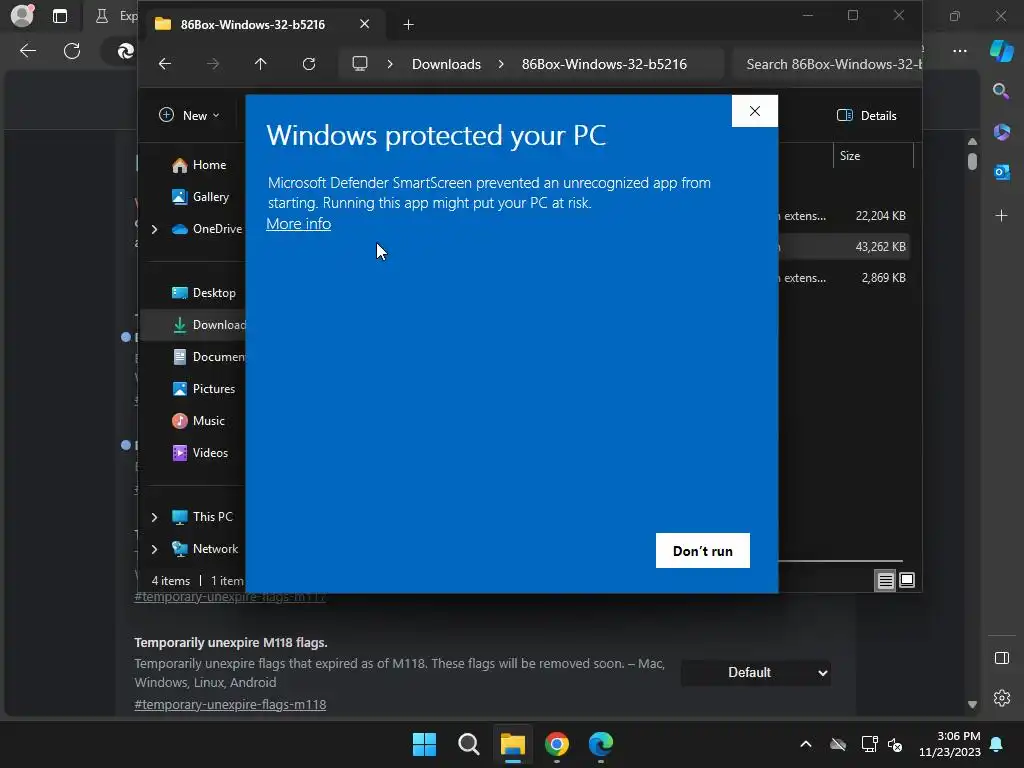This screenshot has height=768, width=1024.
Task: Click scroll down arrow on Edge page
Action: click(x=972, y=705)
